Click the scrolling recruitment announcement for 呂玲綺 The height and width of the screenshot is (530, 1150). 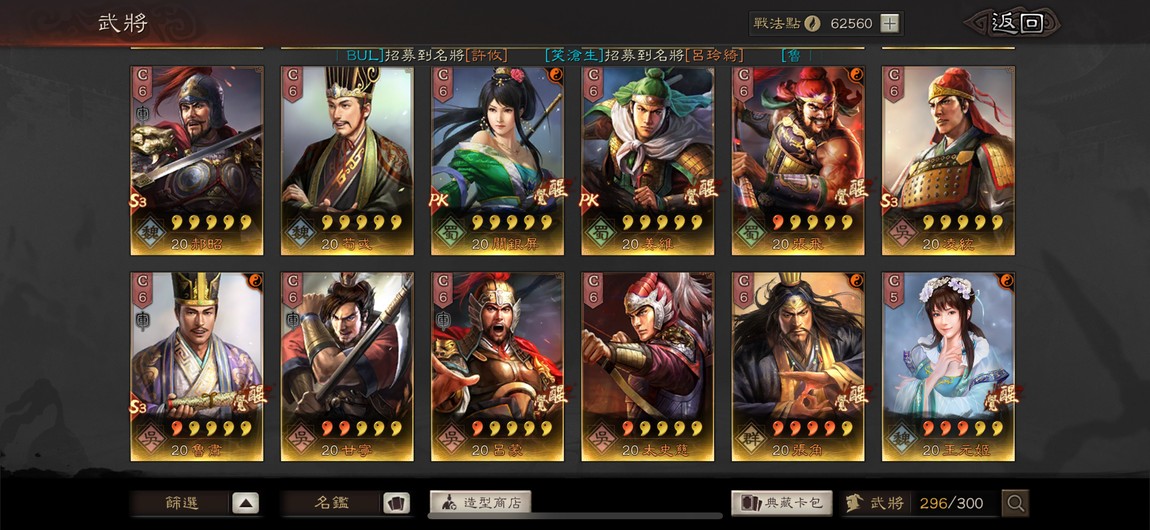(645, 56)
